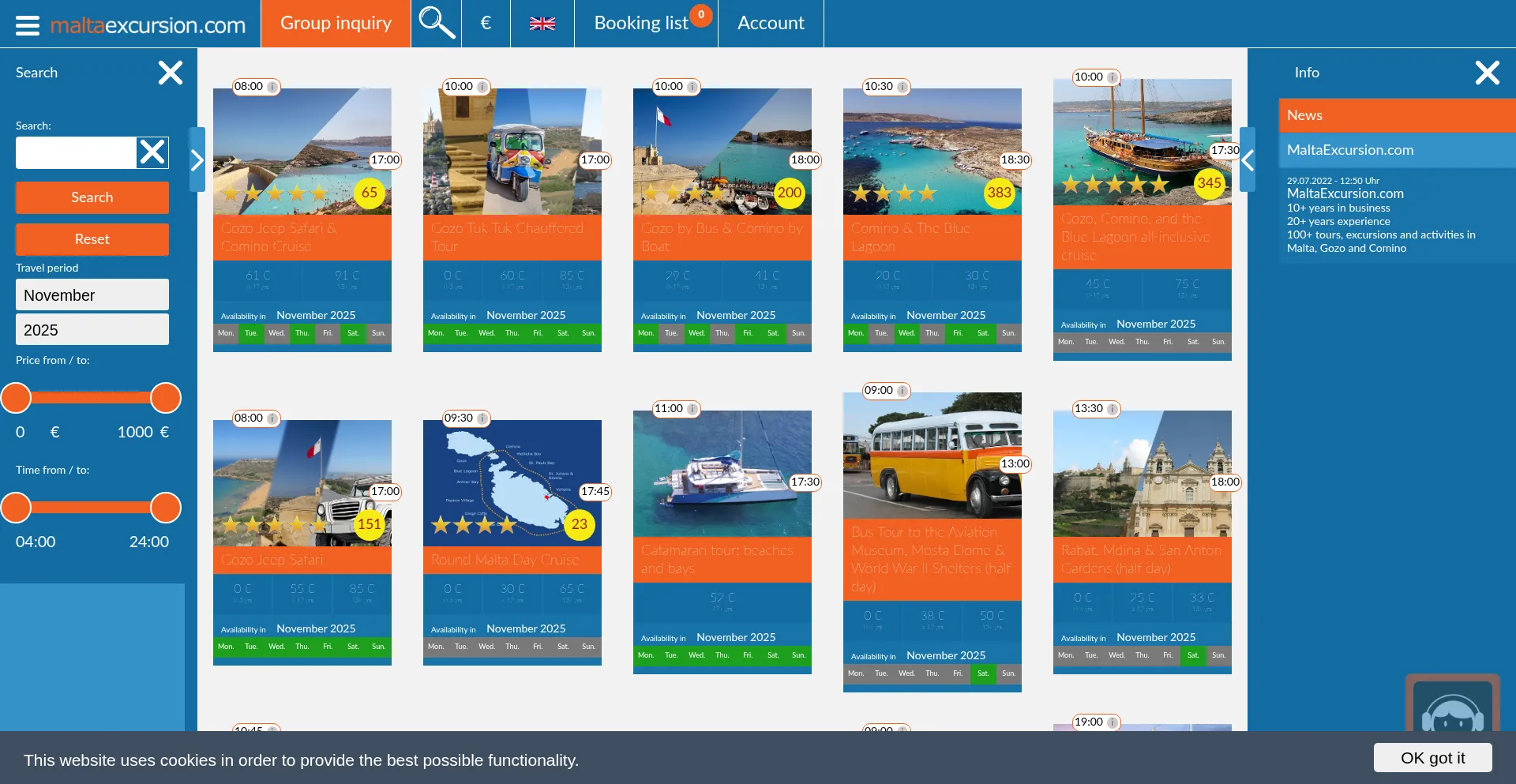This screenshot has width=1516, height=784.
Task: Open the Group inquiry tab
Action: [x=336, y=24]
